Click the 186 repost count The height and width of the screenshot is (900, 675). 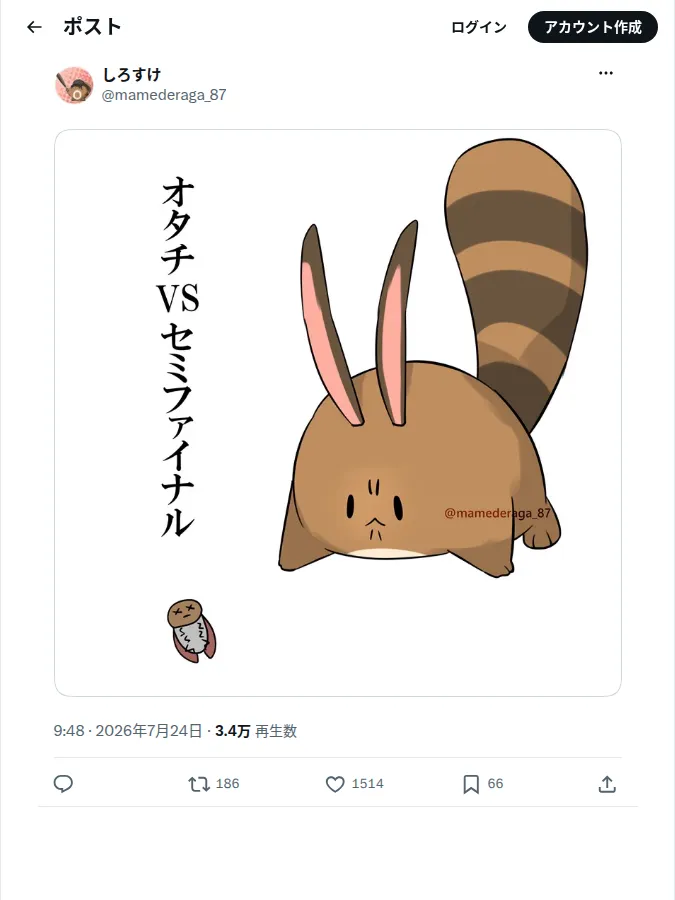coord(227,783)
